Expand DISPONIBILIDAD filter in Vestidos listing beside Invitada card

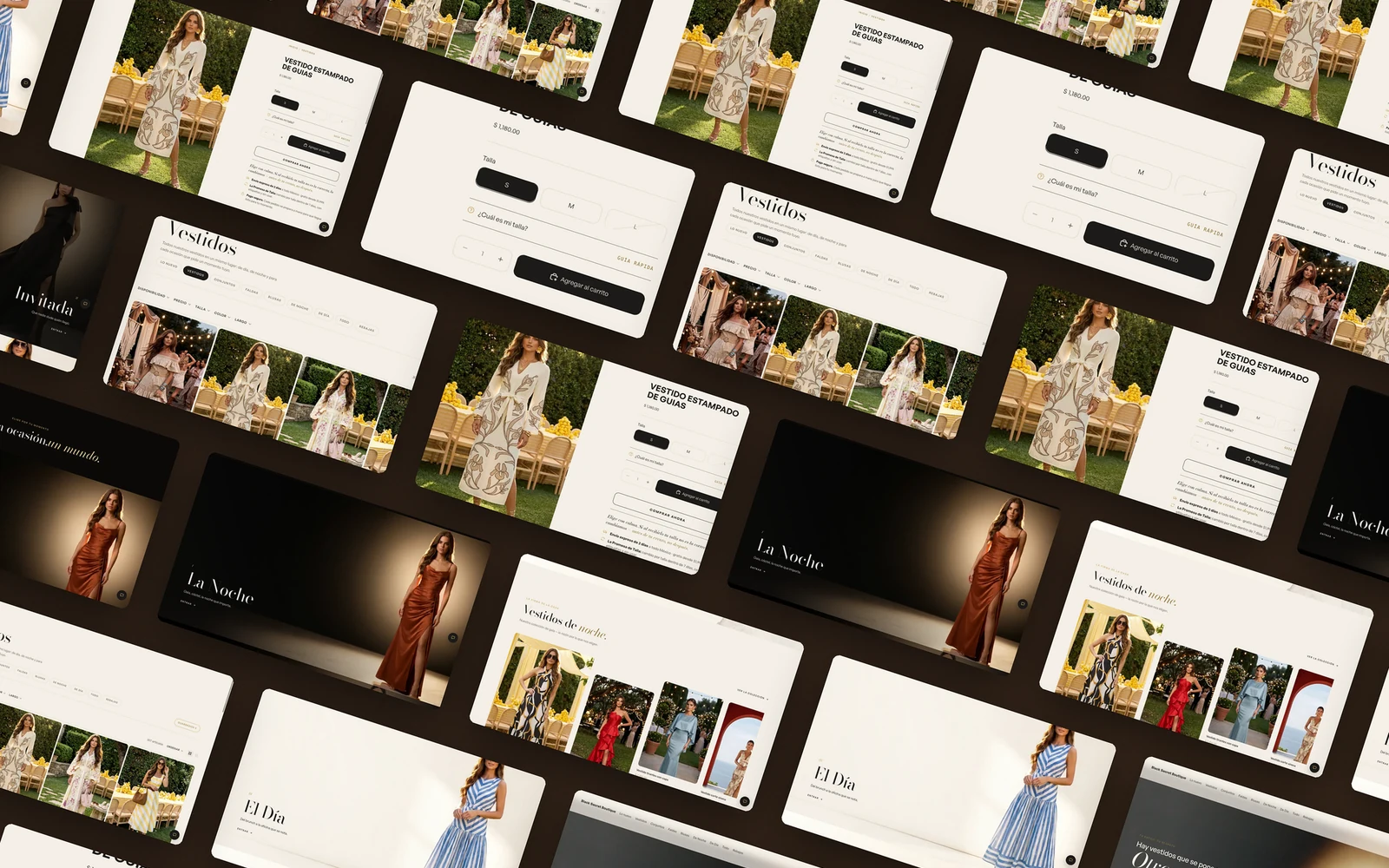tap(152, 293)
